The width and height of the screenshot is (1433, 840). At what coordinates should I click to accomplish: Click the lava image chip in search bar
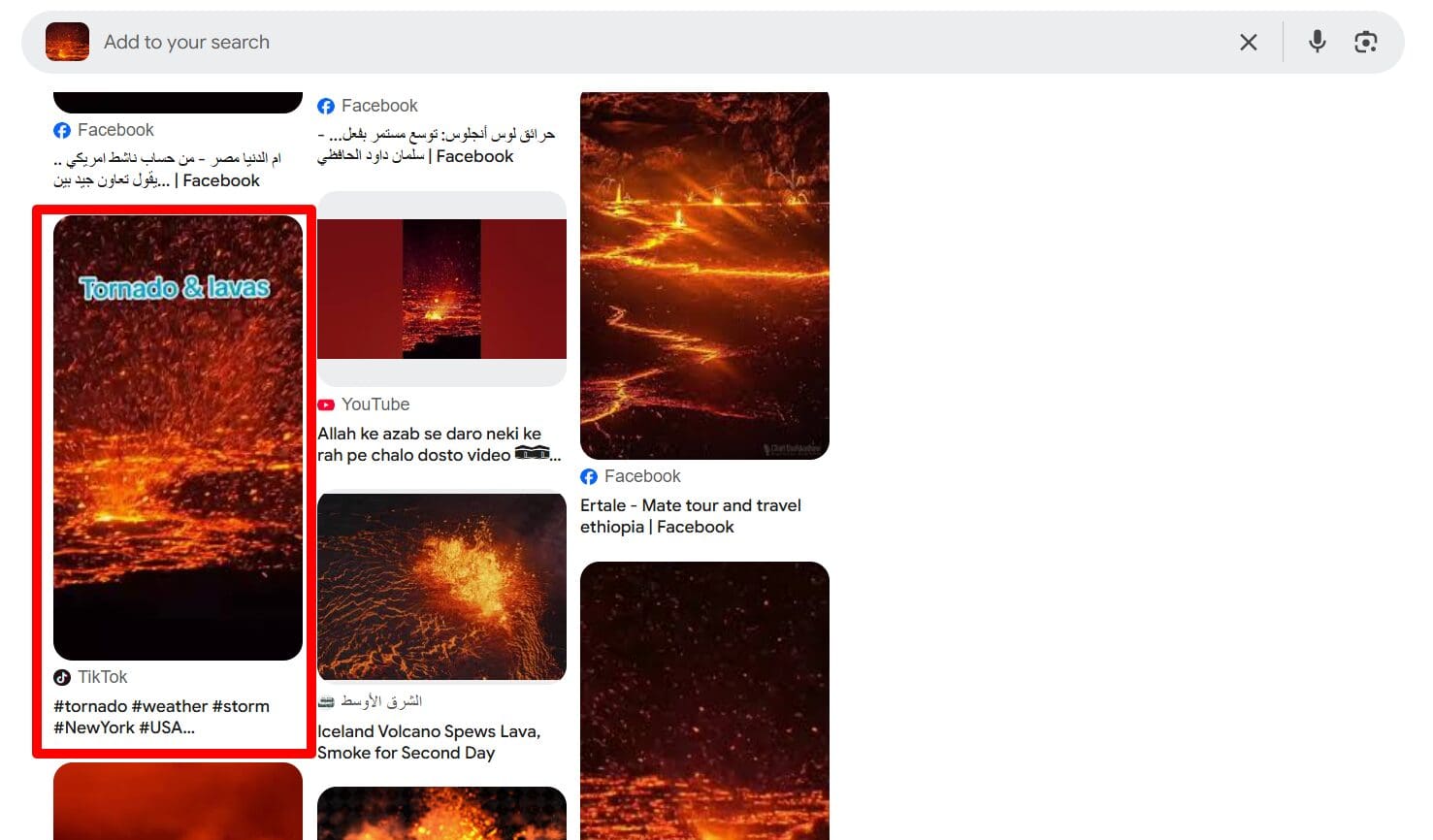pos(67,42)
